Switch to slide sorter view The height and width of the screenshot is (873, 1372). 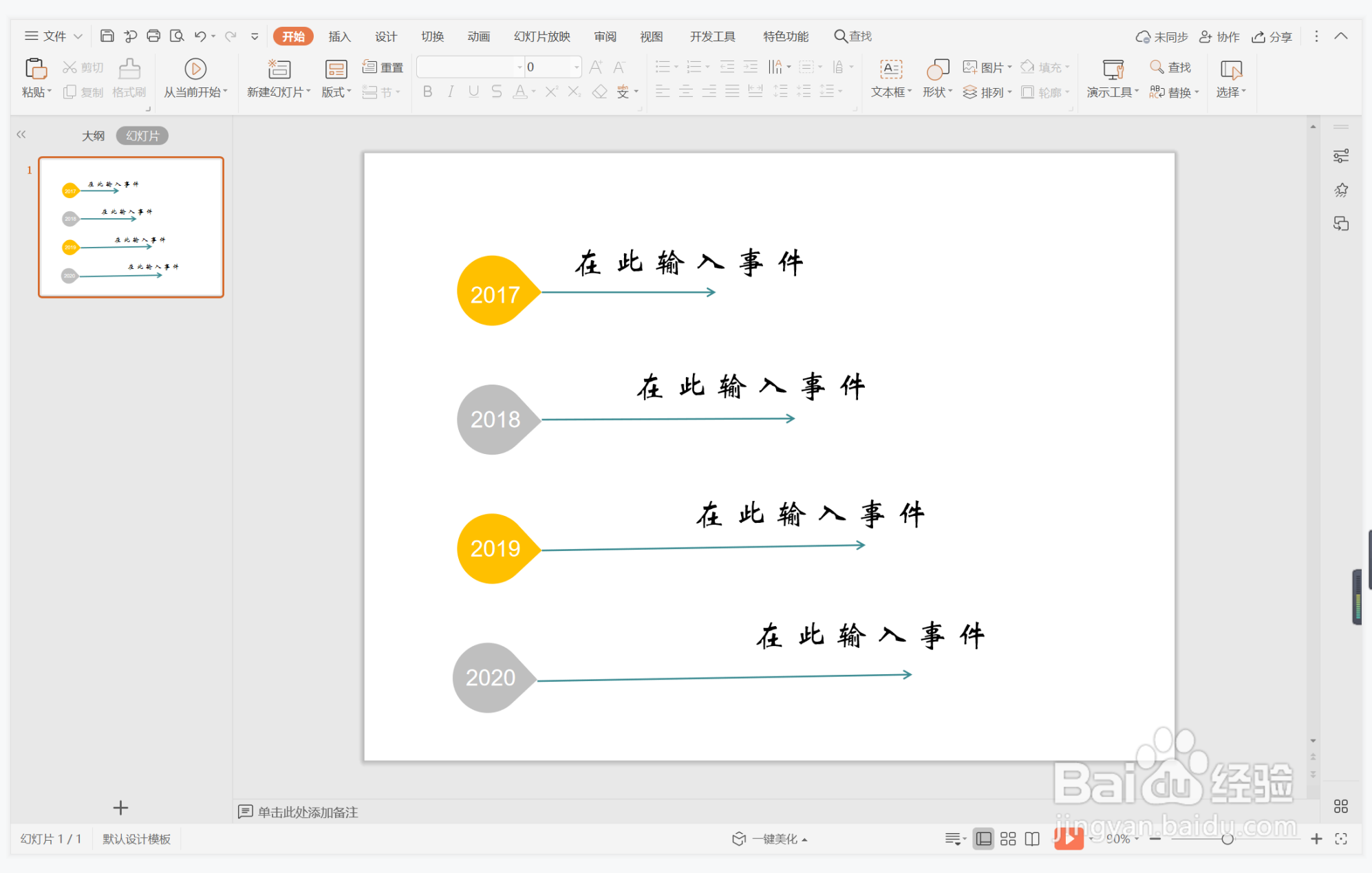coord(1008,839)
